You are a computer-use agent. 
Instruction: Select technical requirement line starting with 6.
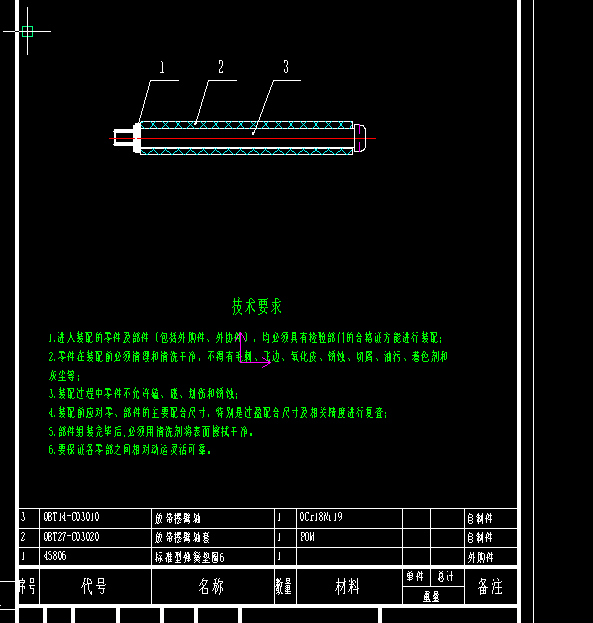pos(130,450)
